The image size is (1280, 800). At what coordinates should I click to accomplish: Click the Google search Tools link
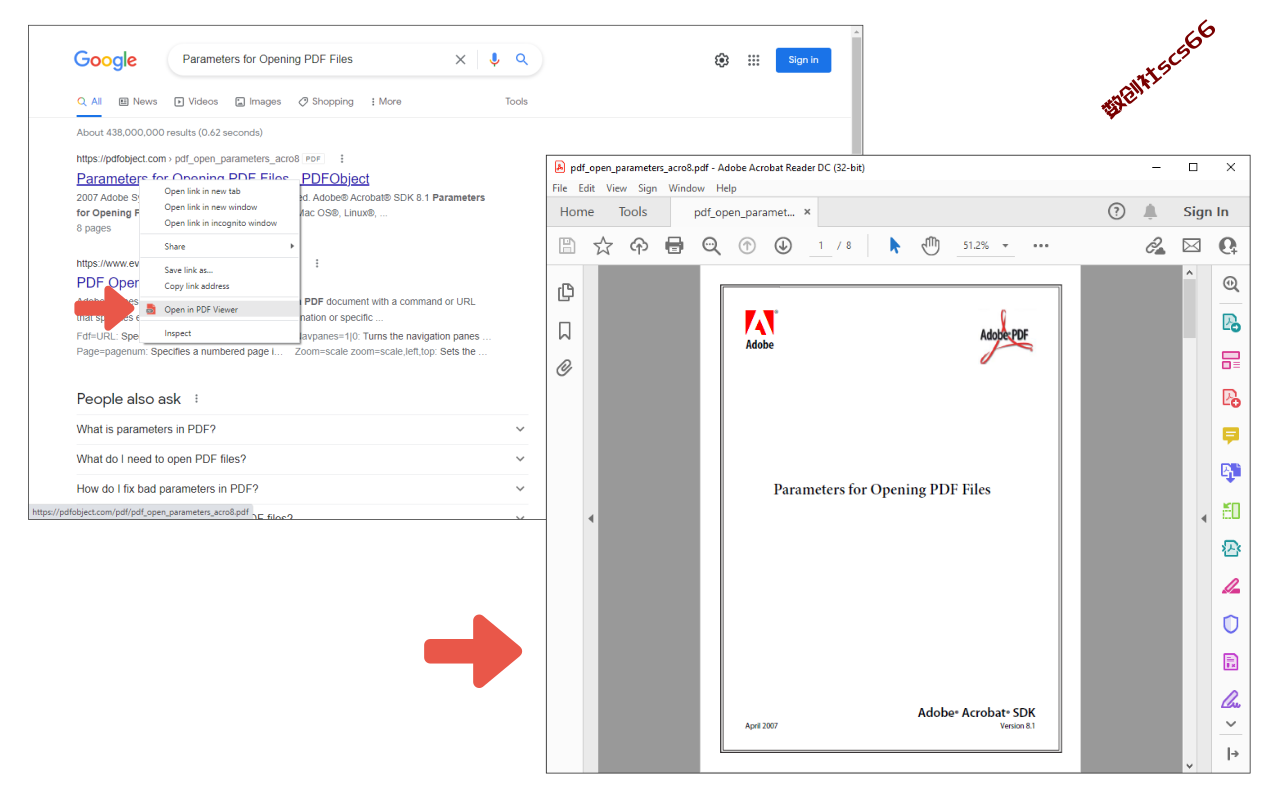(516, 101)
